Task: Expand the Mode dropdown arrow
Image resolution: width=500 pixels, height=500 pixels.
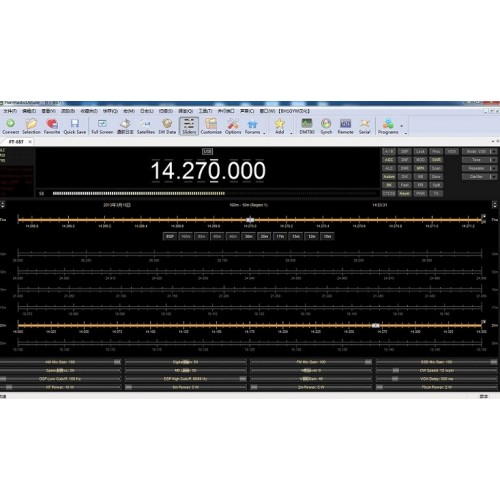Action: 493,152
